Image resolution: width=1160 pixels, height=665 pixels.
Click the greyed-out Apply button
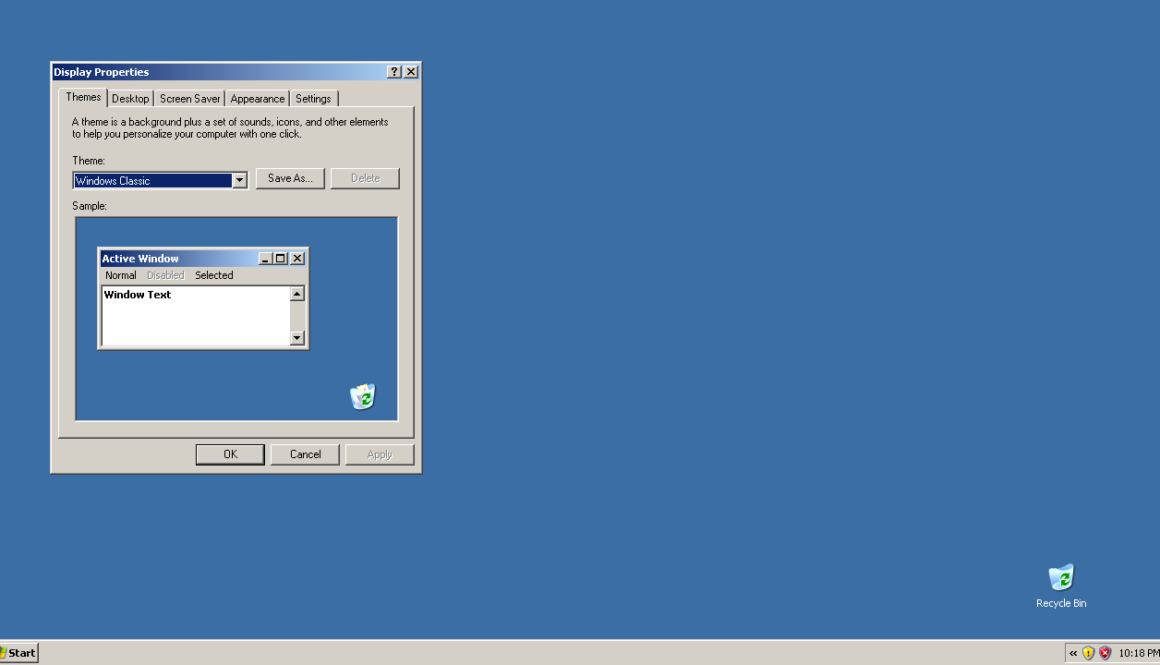pyautogui.click(x=380, y=454)
